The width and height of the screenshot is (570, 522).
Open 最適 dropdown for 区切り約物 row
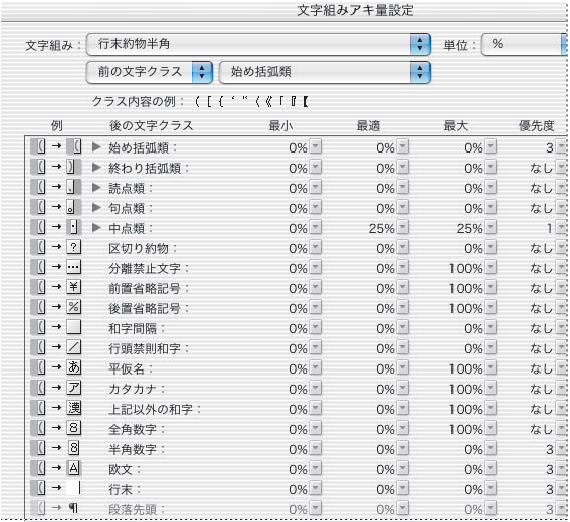[x=403, y=248]
